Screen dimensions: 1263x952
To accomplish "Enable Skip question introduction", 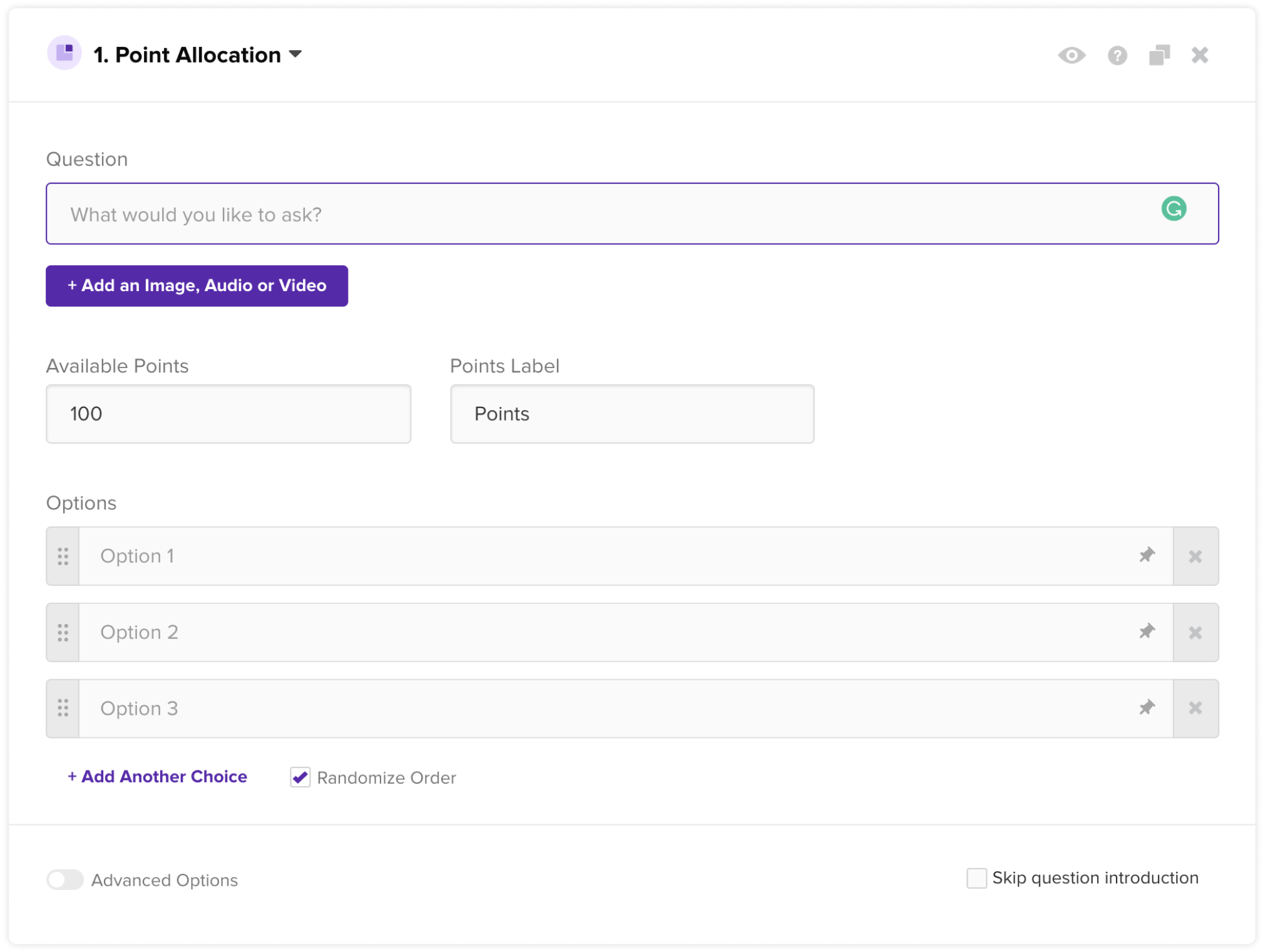I will click(x=976, y=878).
